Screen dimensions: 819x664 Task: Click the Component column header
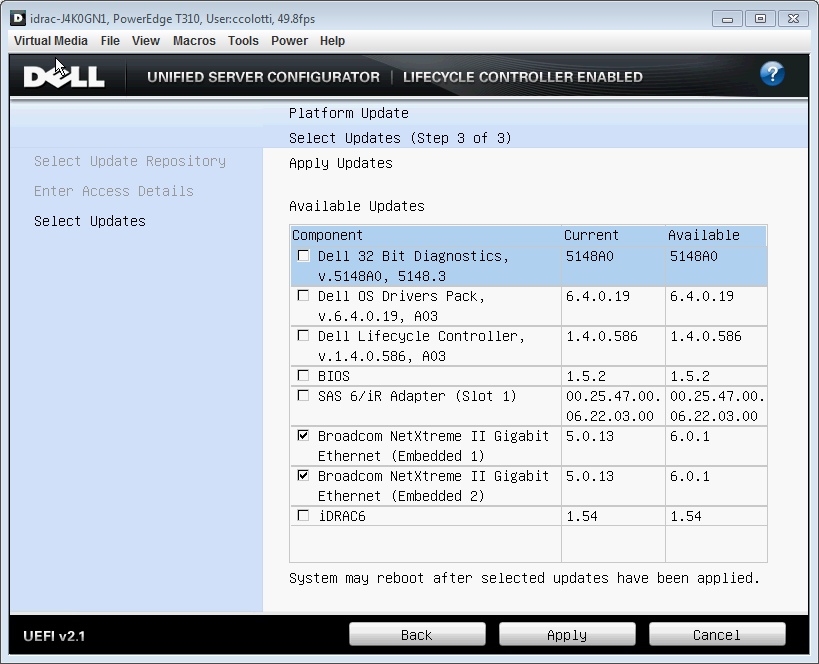(x=426, y=235)
